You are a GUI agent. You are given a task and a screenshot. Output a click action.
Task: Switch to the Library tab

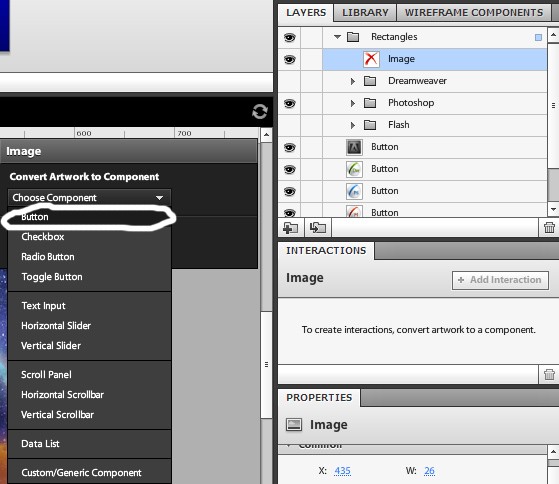coord(365,12)
